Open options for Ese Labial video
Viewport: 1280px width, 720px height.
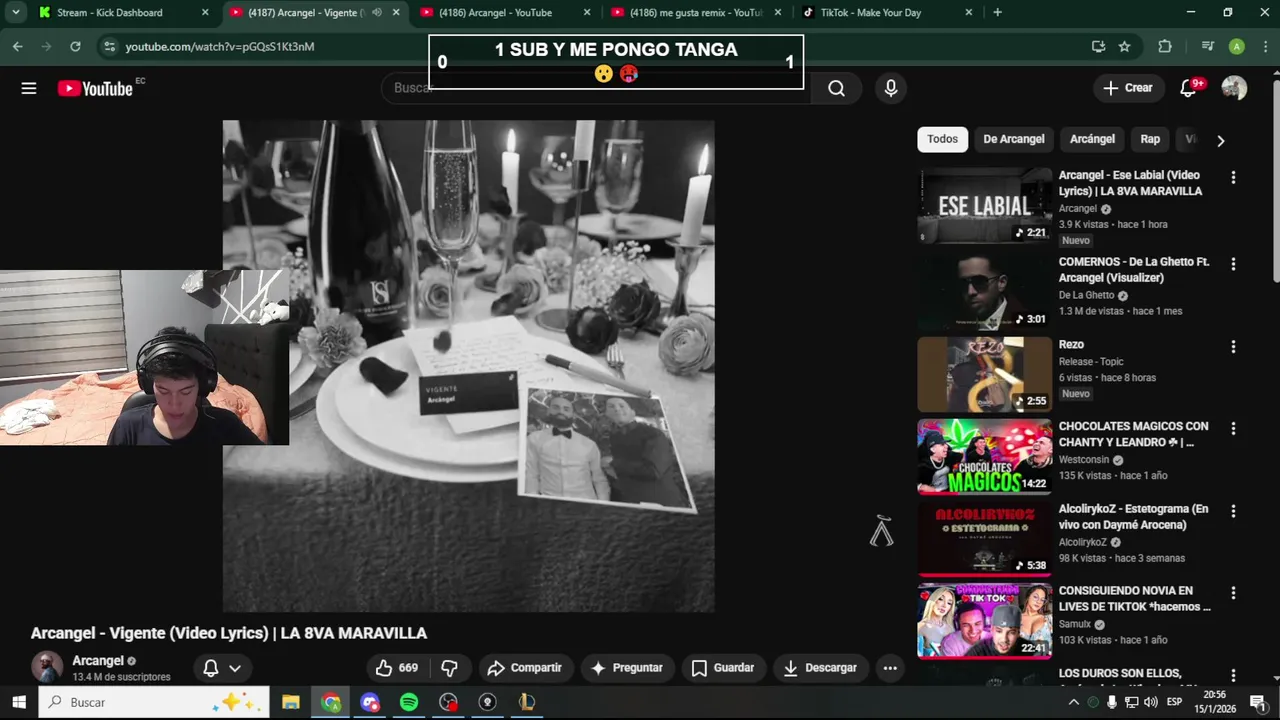pyautogui.click(x=1233, y=178)
